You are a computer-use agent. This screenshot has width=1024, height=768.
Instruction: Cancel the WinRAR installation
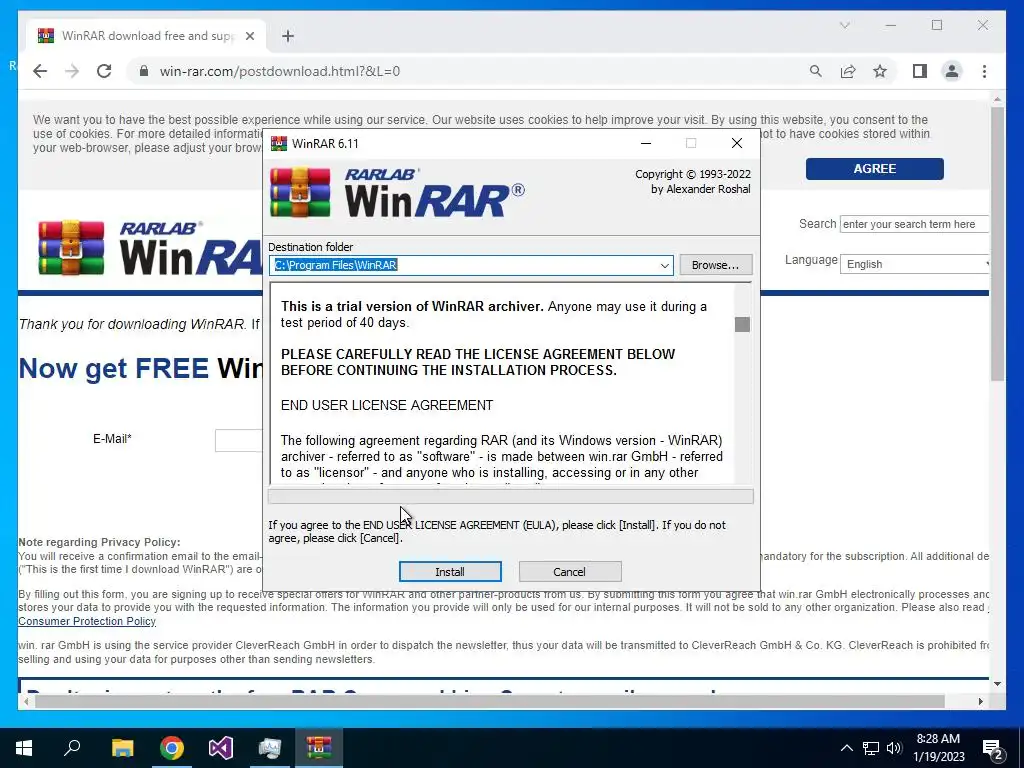[569, 571]
